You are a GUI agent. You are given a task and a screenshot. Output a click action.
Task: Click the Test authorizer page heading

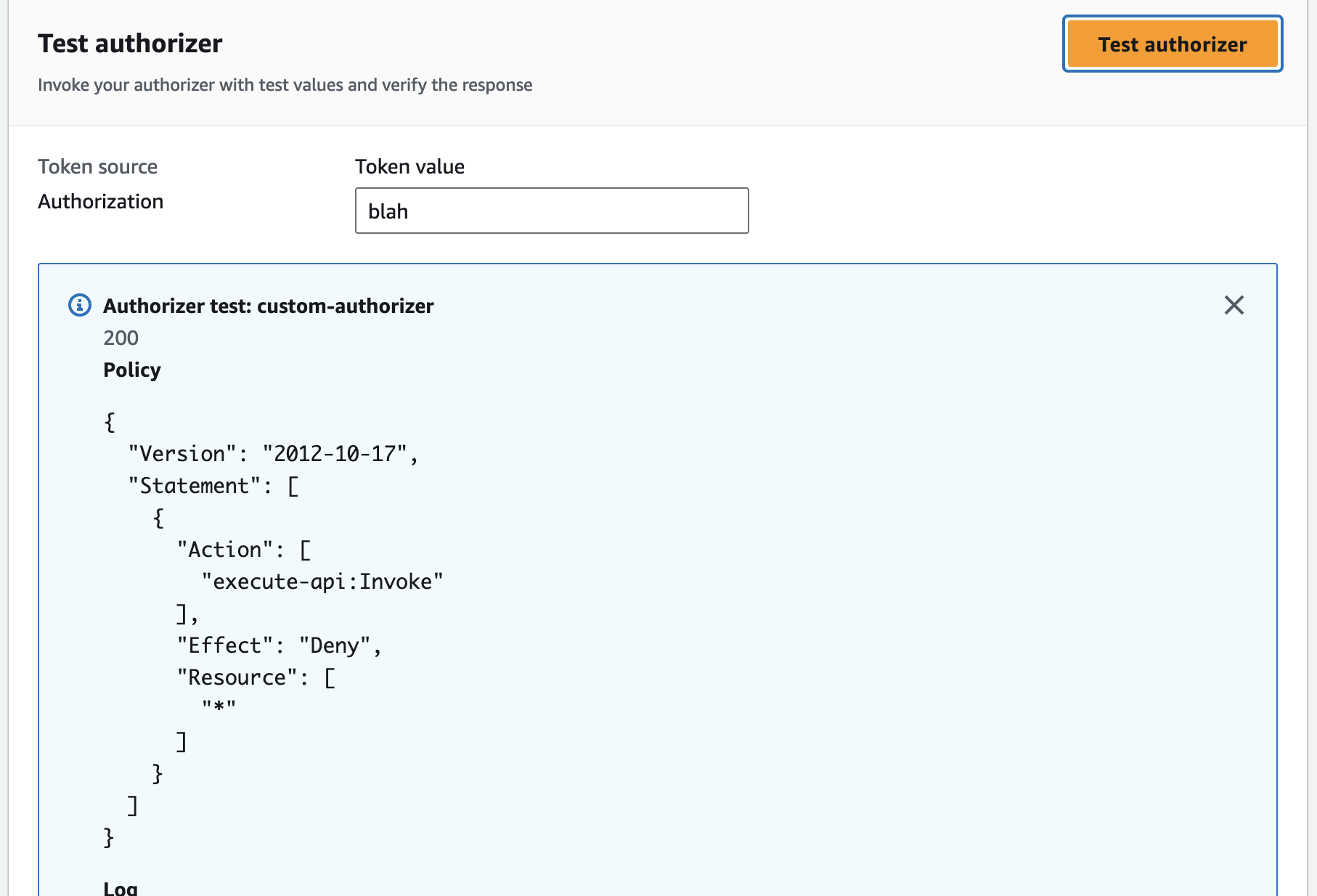(x=129, y=44)
